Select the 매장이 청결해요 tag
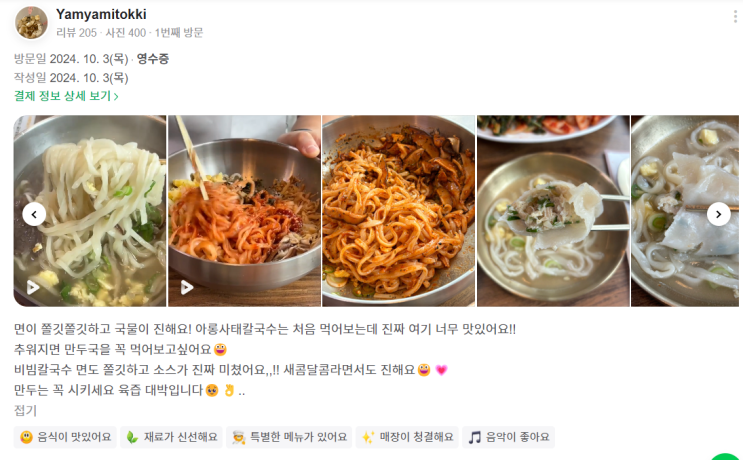This screenshot has width=743, height=460. [x=407, y=437]
